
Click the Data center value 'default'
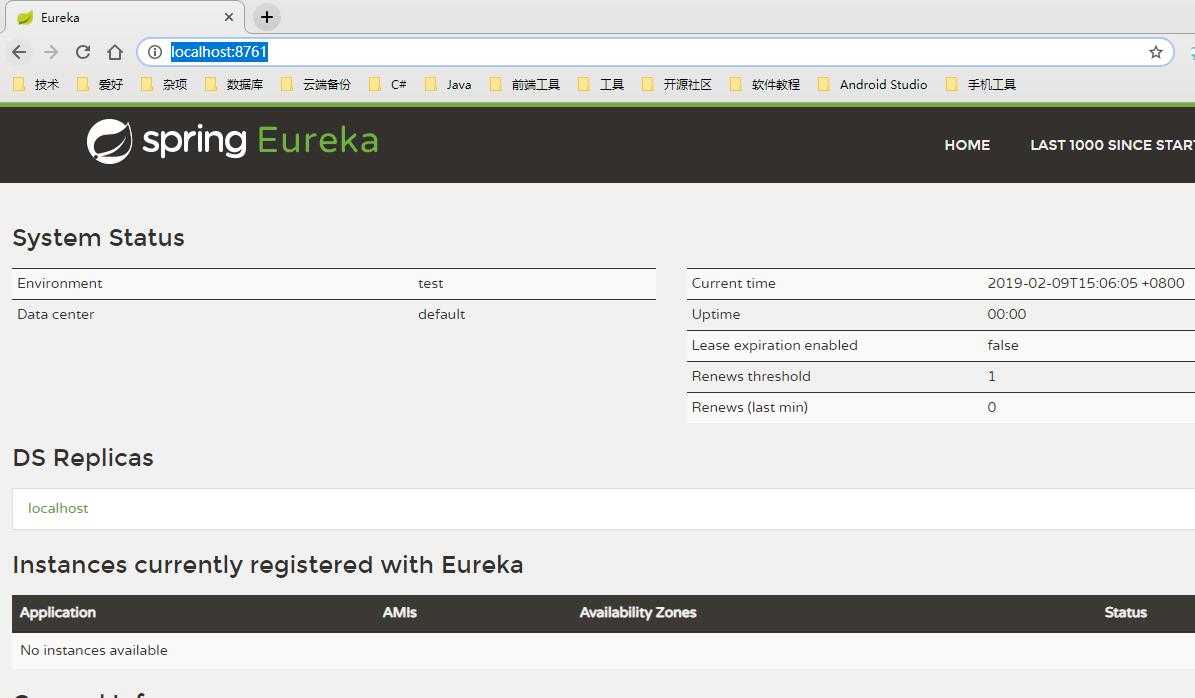click(441, 315)
